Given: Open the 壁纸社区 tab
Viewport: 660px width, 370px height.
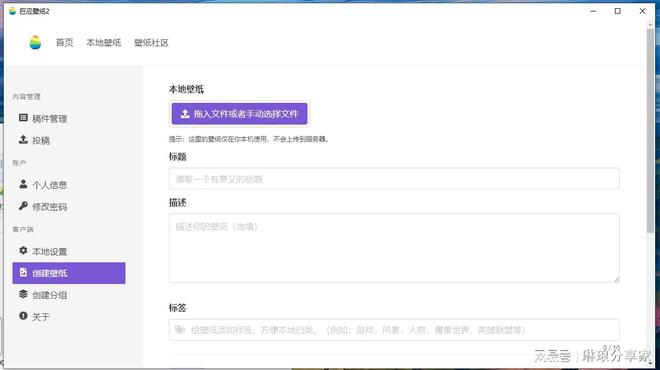Looking at the screenshot, I should pos(151,43).
